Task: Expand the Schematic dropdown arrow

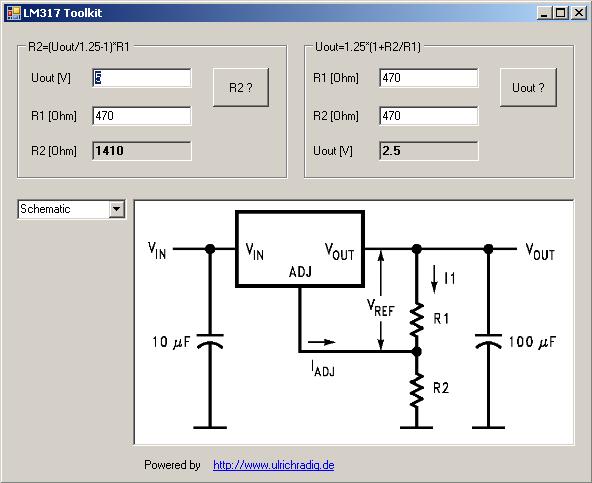Action: 117,209
